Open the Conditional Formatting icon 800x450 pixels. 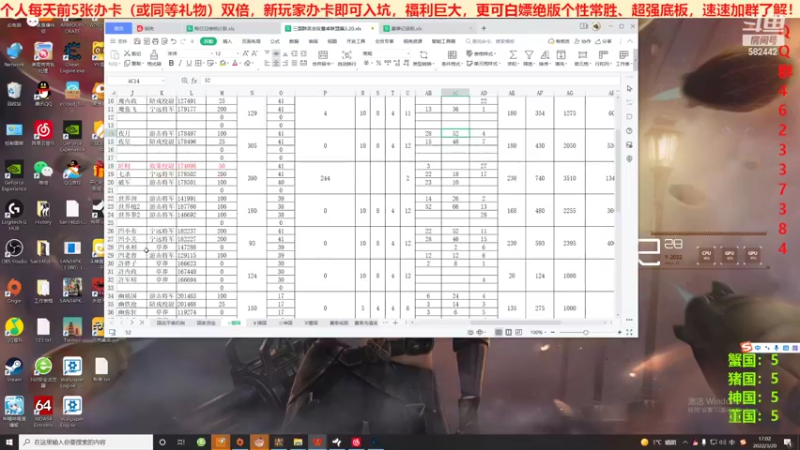pyautogui.click(x=452, y=55)
